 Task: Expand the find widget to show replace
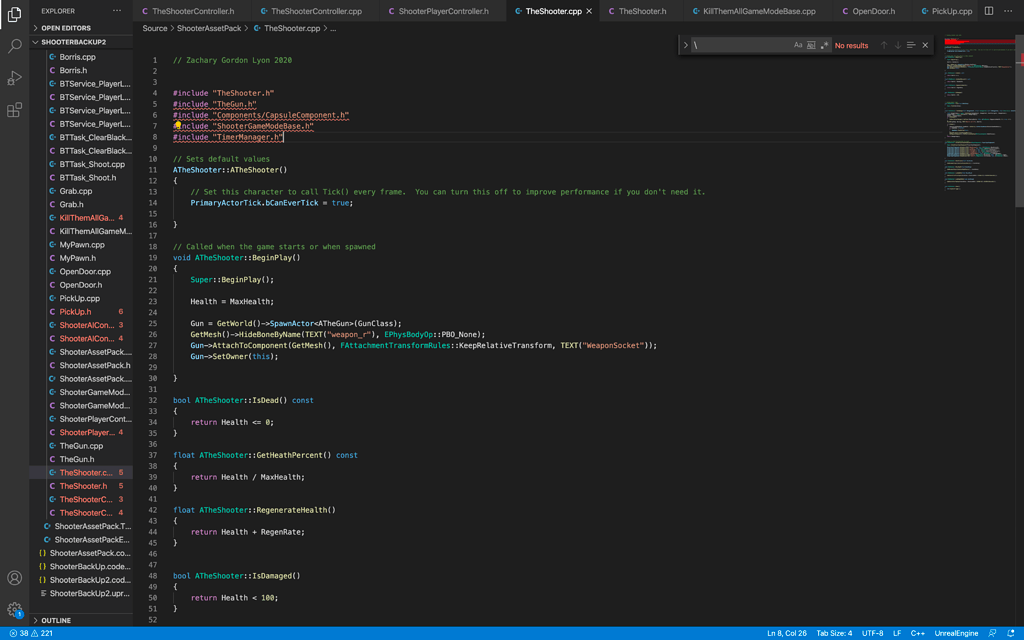pyautogui.click(x=686, y=45)
